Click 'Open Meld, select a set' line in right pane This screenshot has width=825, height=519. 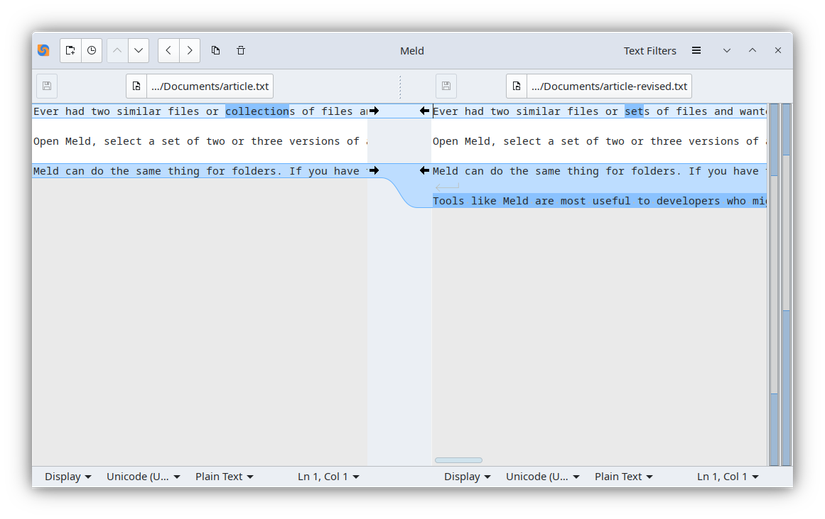click(599, 141)
